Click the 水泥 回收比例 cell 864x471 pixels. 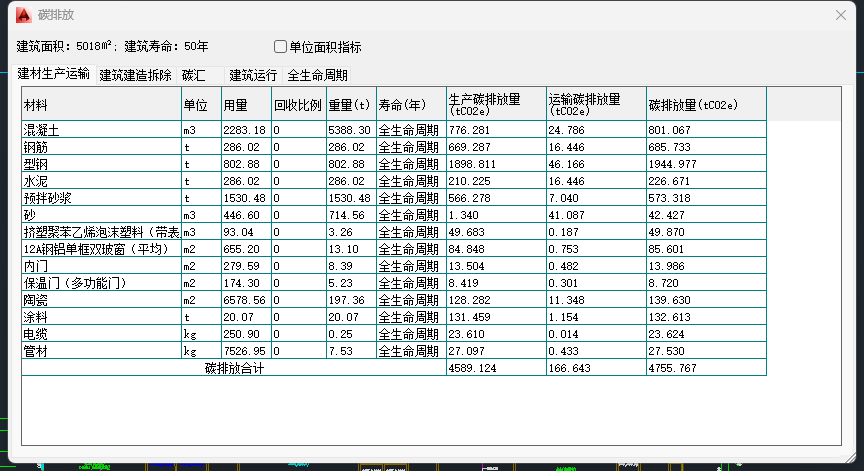298,181
